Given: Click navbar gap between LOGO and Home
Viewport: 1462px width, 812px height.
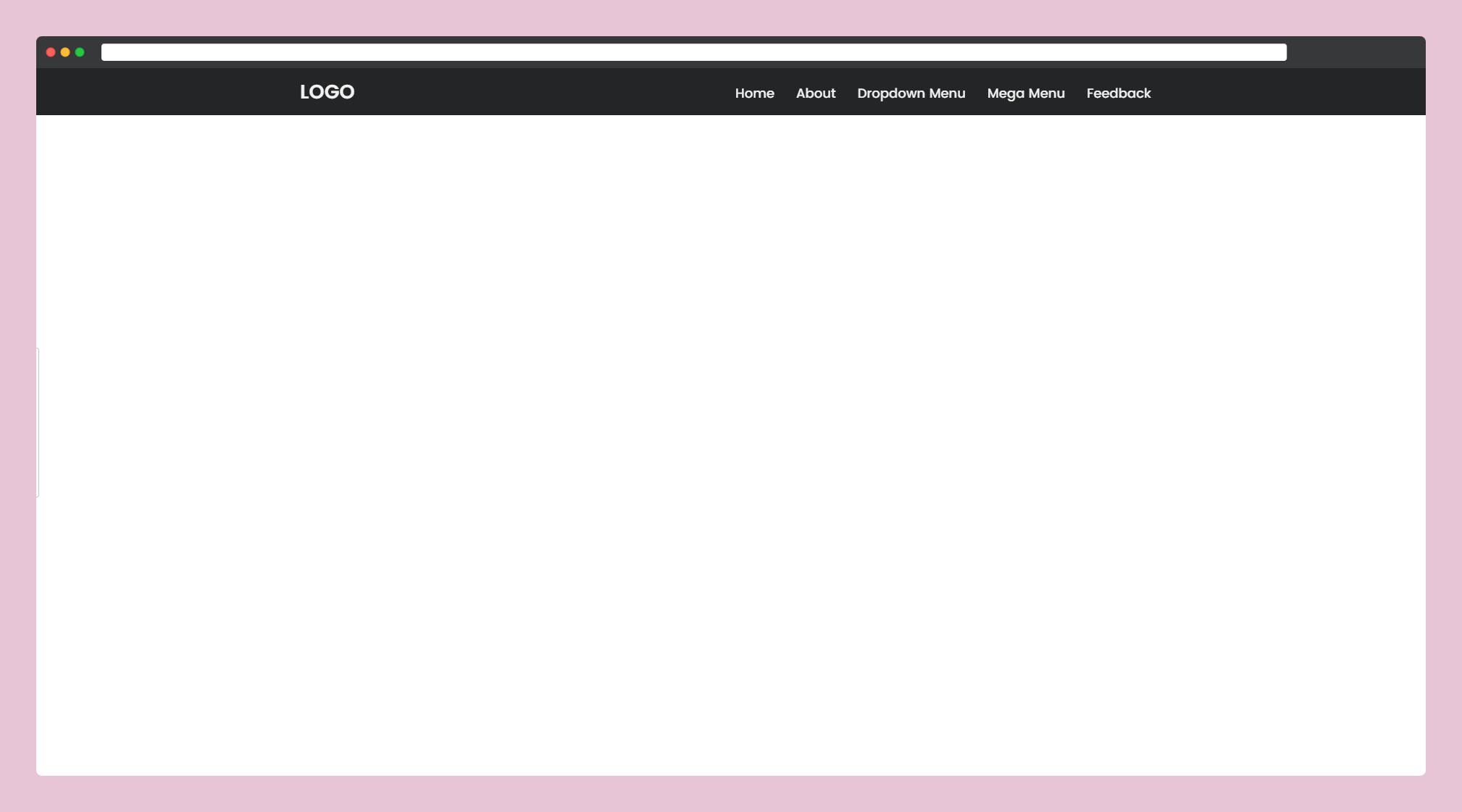Looking at the screenshot, I should pyautogui.click(x=543, y=92).
